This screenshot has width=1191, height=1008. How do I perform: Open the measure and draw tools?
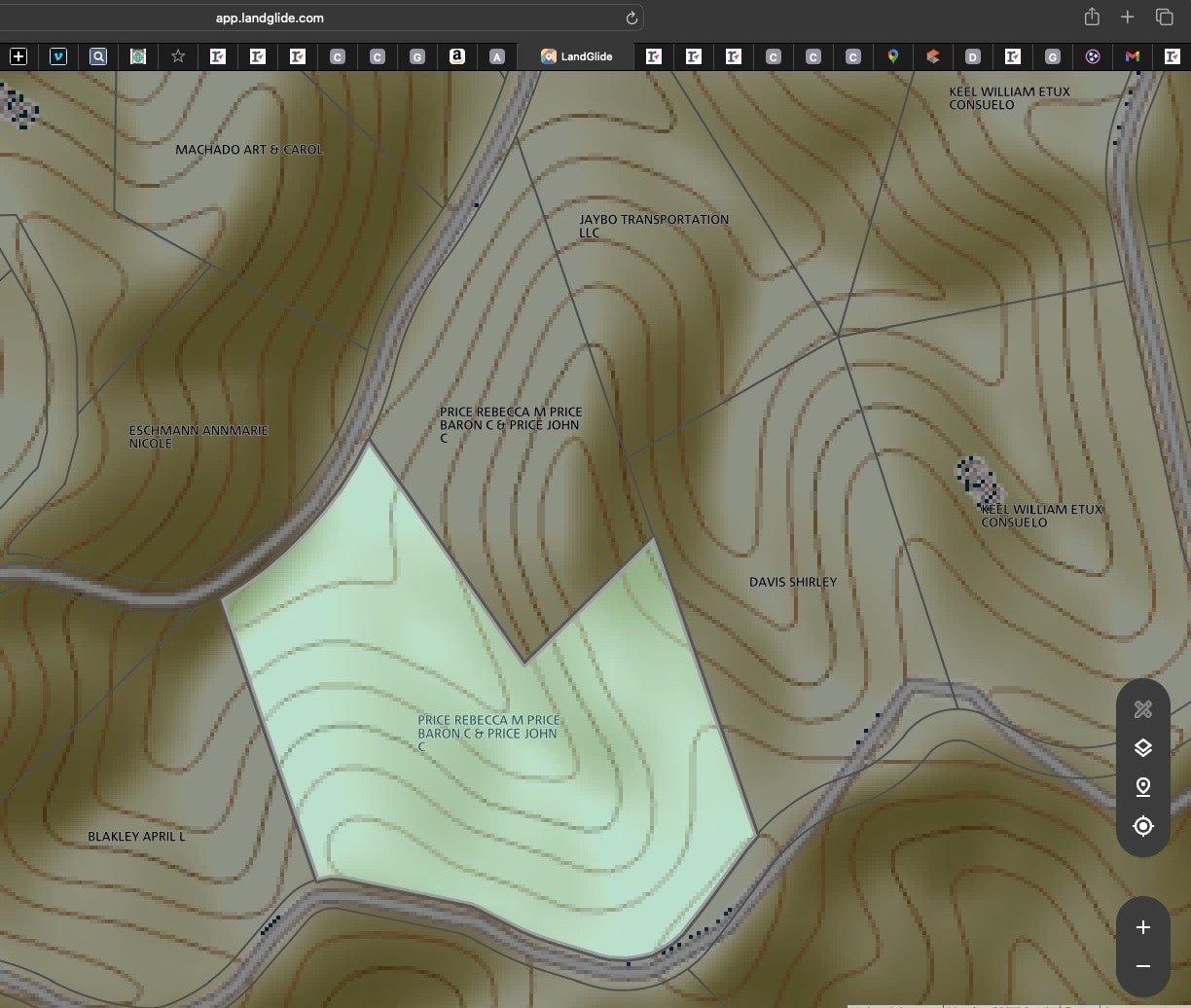(1143, 709)
